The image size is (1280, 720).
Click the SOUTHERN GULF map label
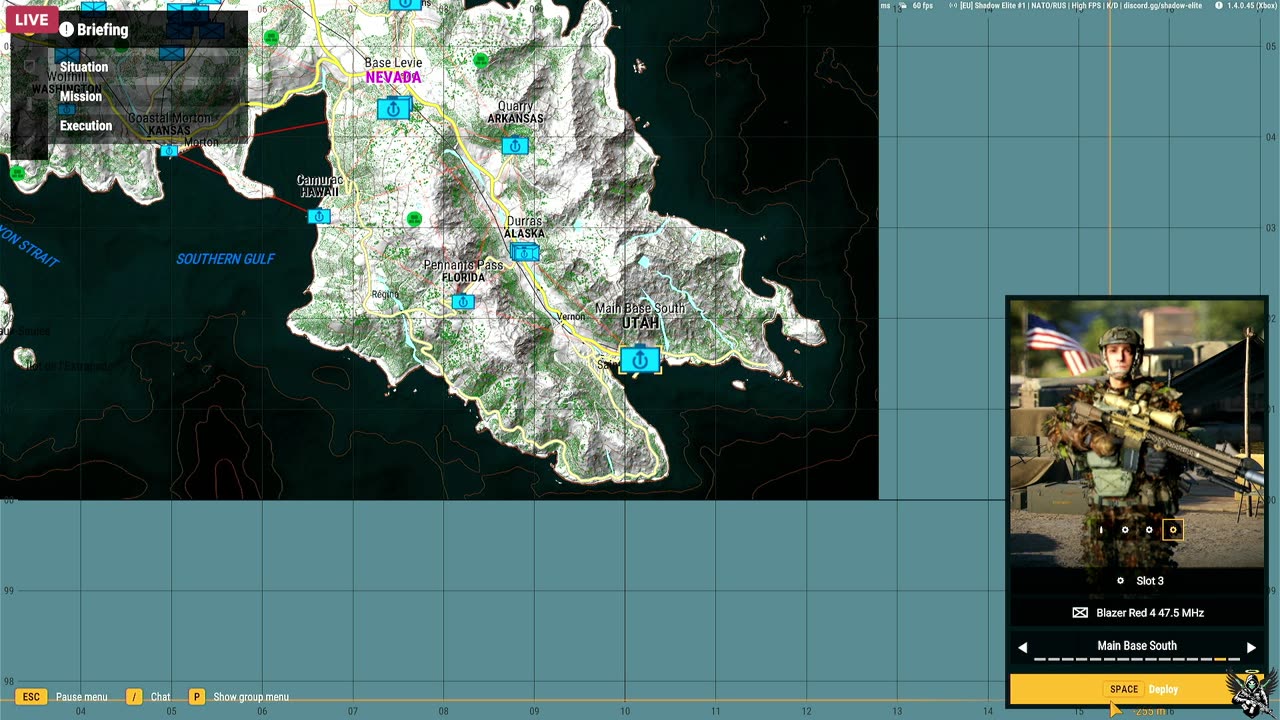tap(225, 259)
